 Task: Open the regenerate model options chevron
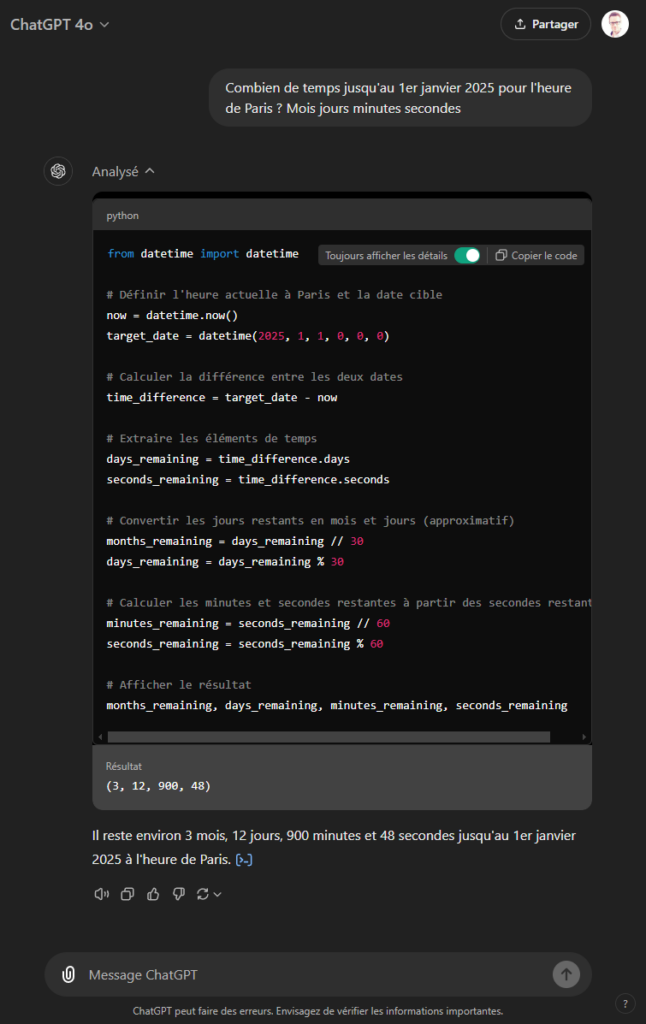tap(218, 895)
